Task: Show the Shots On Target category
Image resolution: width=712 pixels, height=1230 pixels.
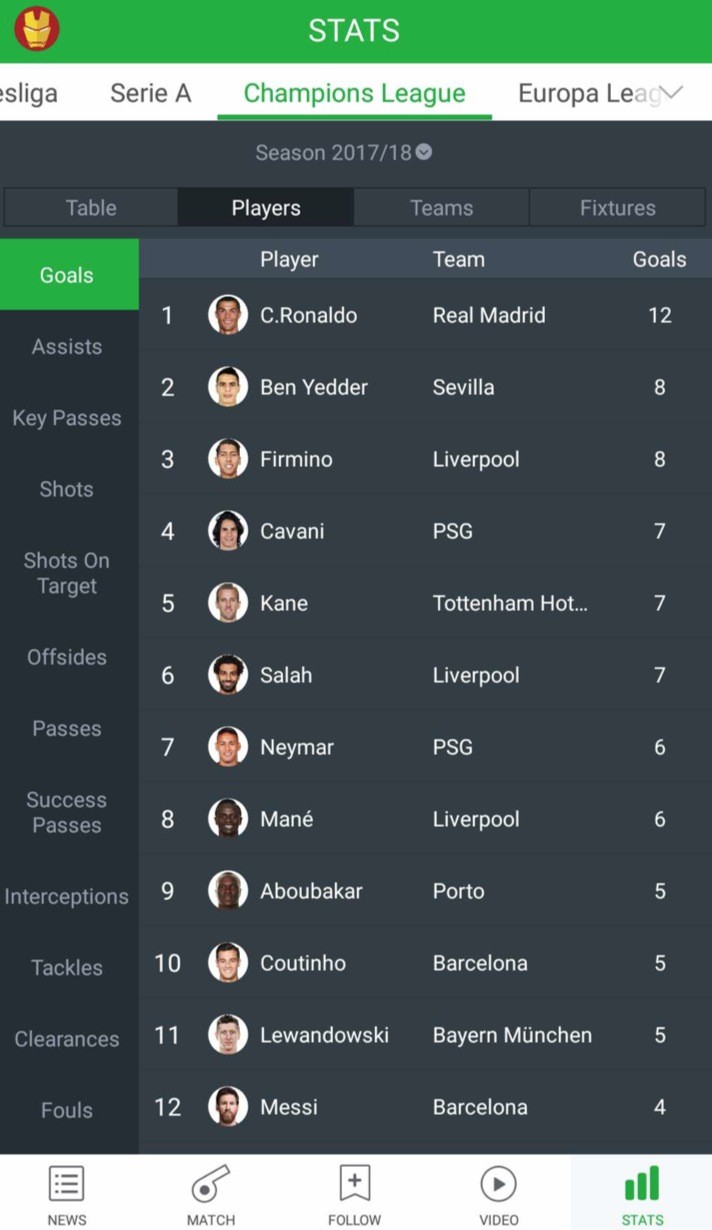Action: pyautogui.click(x=67, y=573)
